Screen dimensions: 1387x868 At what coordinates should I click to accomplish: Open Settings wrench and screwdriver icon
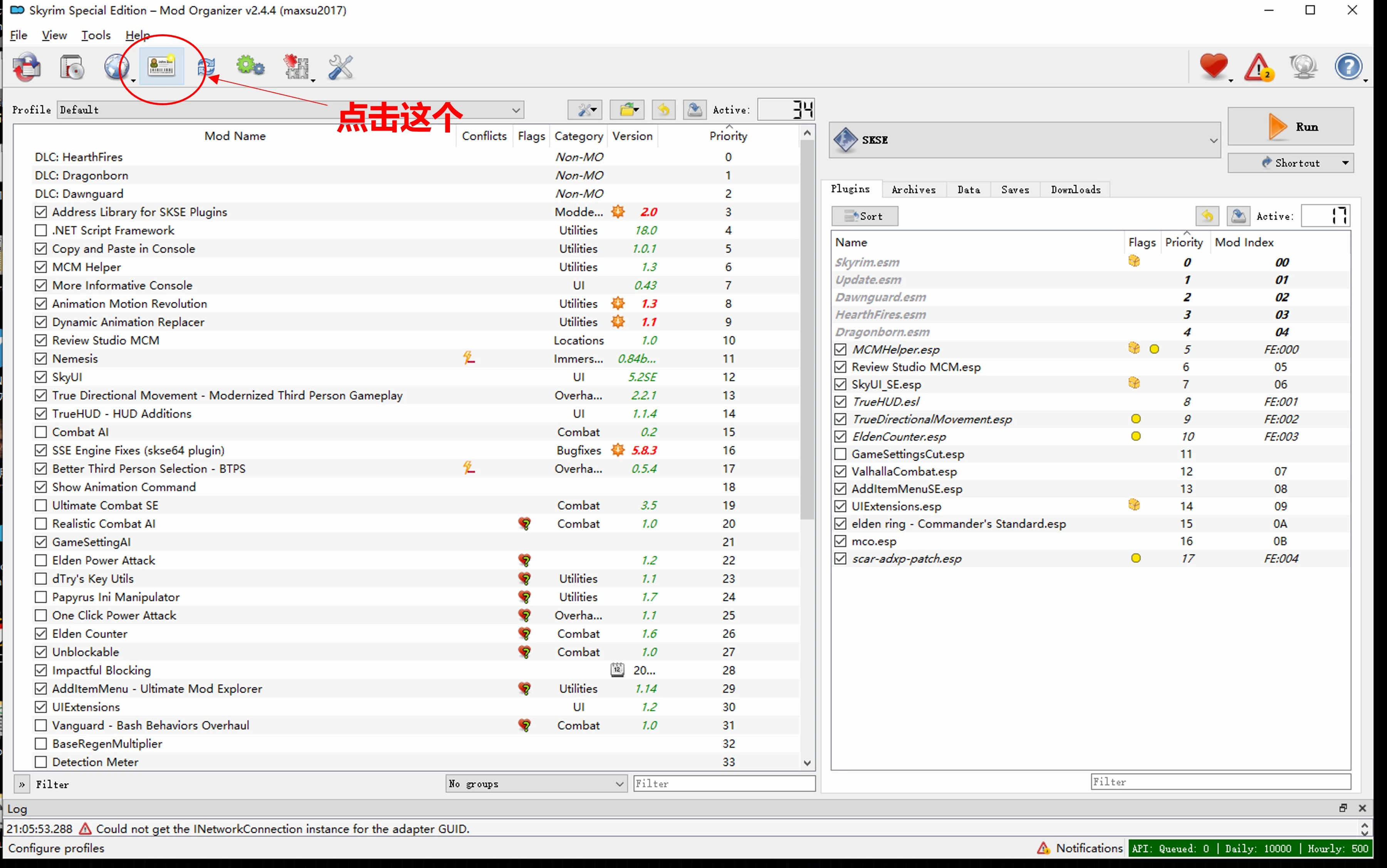[341, 67]
